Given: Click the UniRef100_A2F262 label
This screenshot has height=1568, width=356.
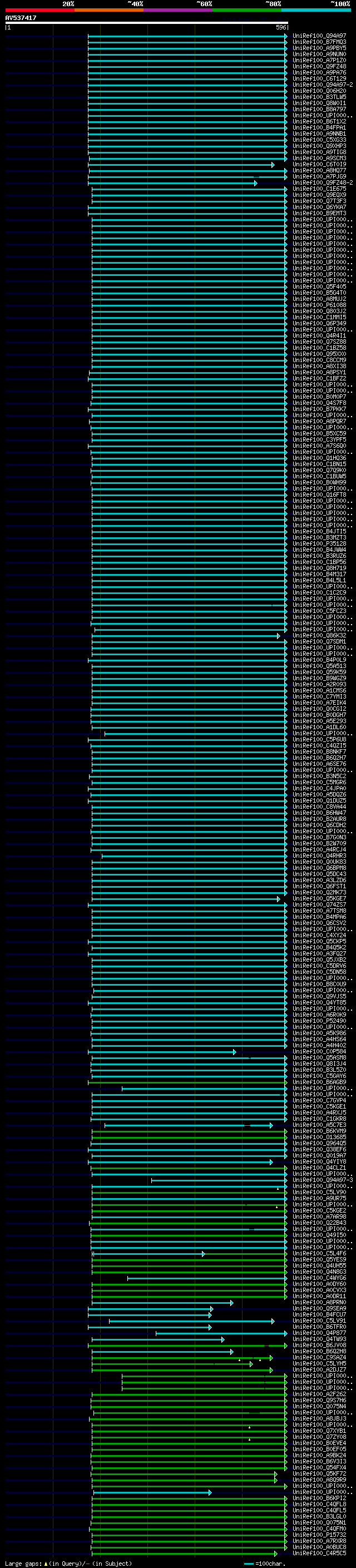Looking at the screenshot, I should point(319,1394).
